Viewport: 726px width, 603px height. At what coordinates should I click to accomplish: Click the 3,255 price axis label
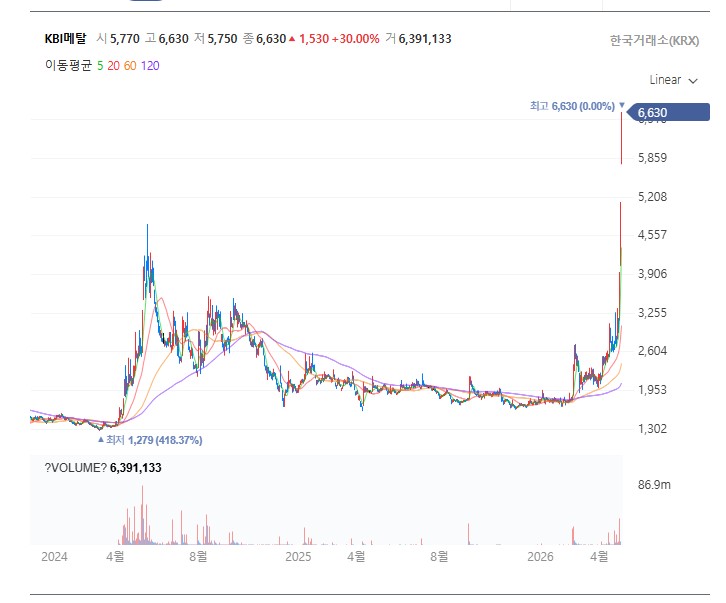652,313
